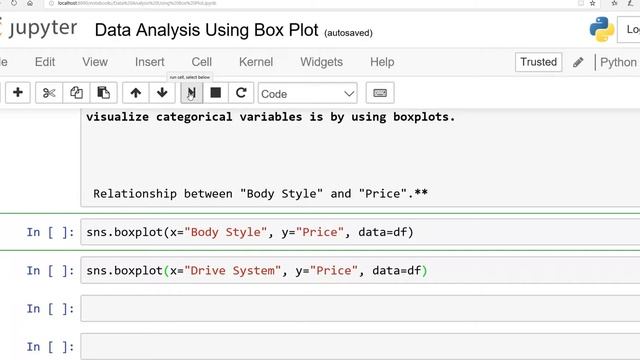Open the Edit menu
The width and height of the screenshot is (640, 360).
pos(45,62)
